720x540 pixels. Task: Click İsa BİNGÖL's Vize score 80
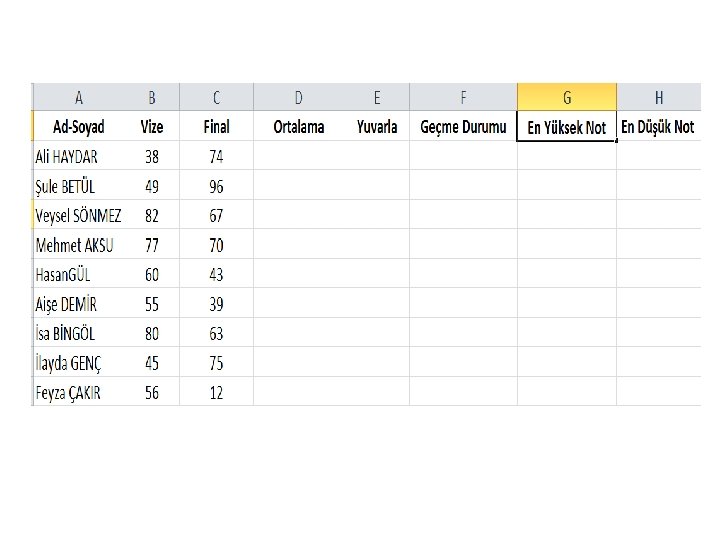coord(152,333)
